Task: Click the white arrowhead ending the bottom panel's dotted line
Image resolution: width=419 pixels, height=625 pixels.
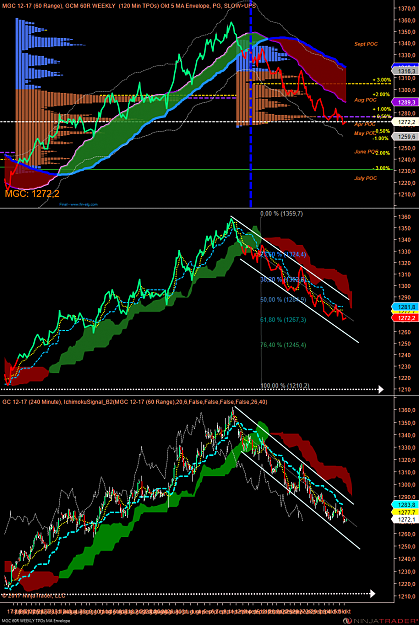Action: (x=372, y=594)
